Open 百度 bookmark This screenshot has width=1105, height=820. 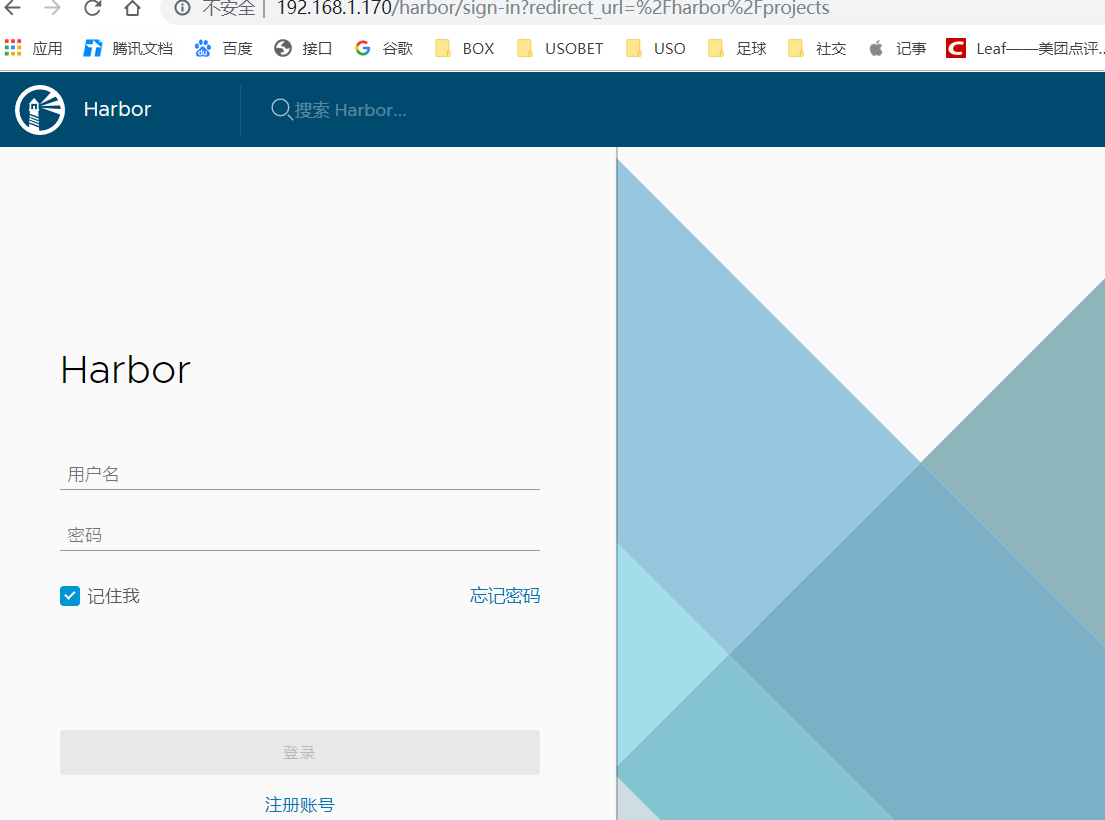223,48
